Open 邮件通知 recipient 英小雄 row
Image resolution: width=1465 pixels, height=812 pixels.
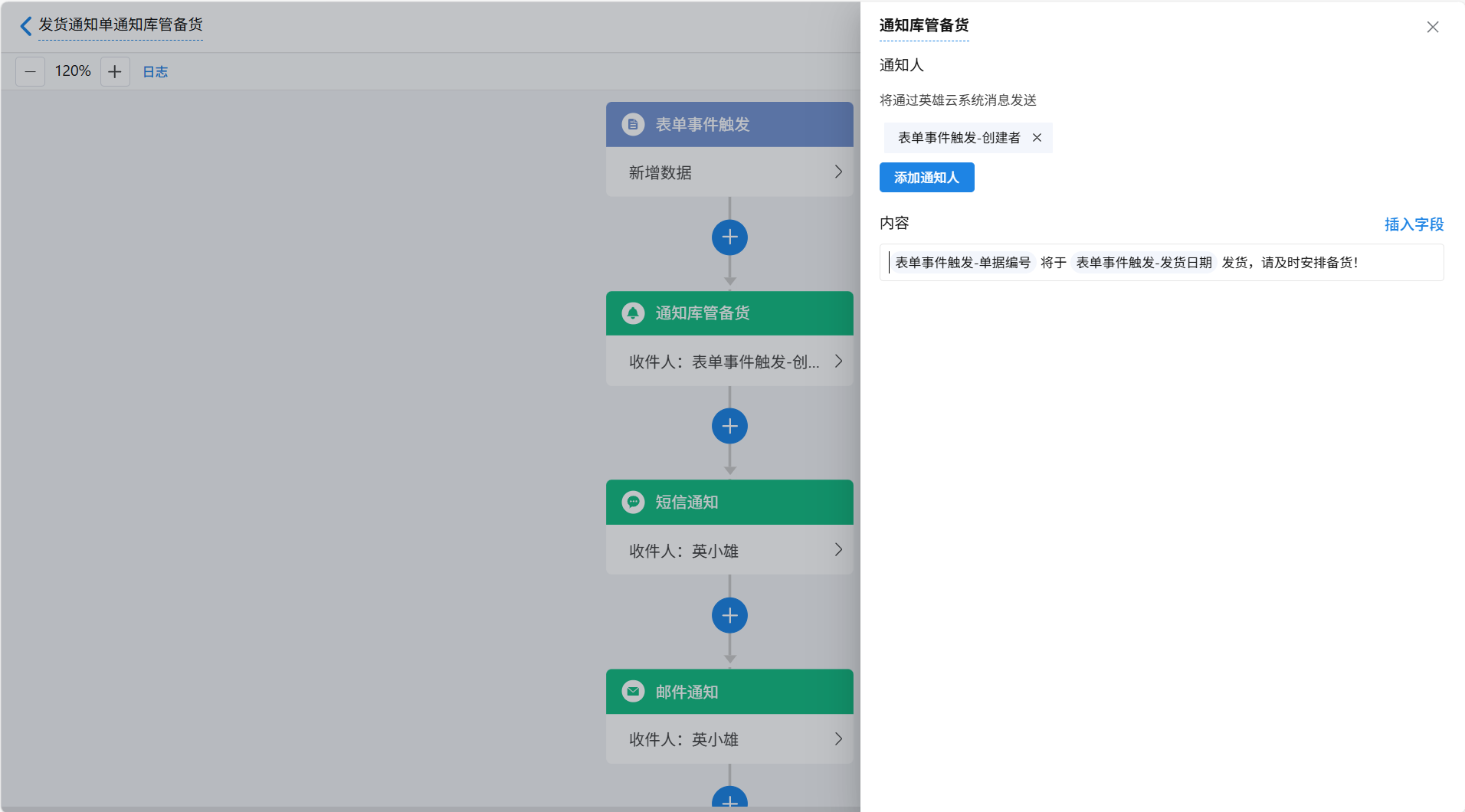pyautogui.click(x=729, y=739)
